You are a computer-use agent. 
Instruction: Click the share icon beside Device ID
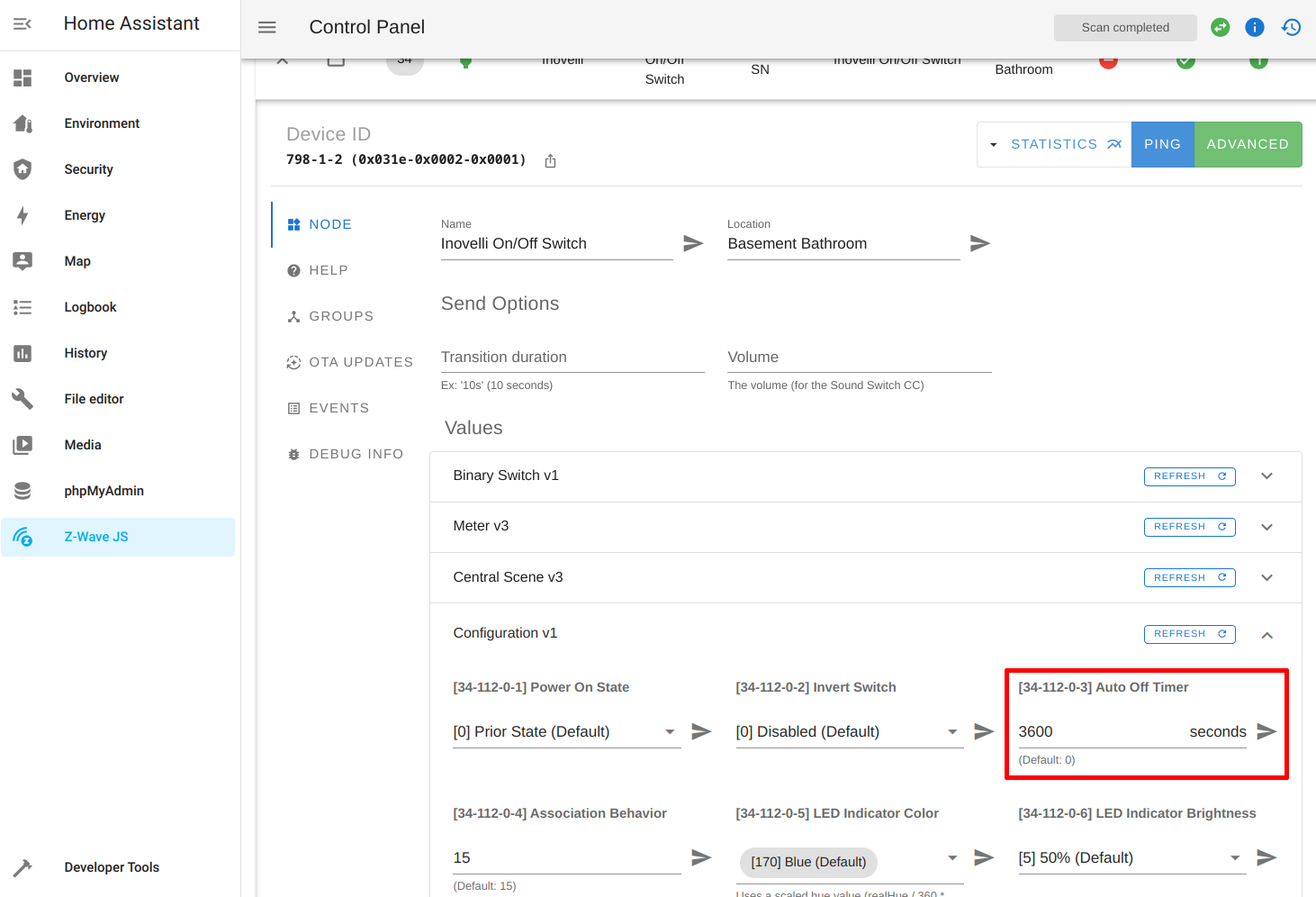click(550, 161)
